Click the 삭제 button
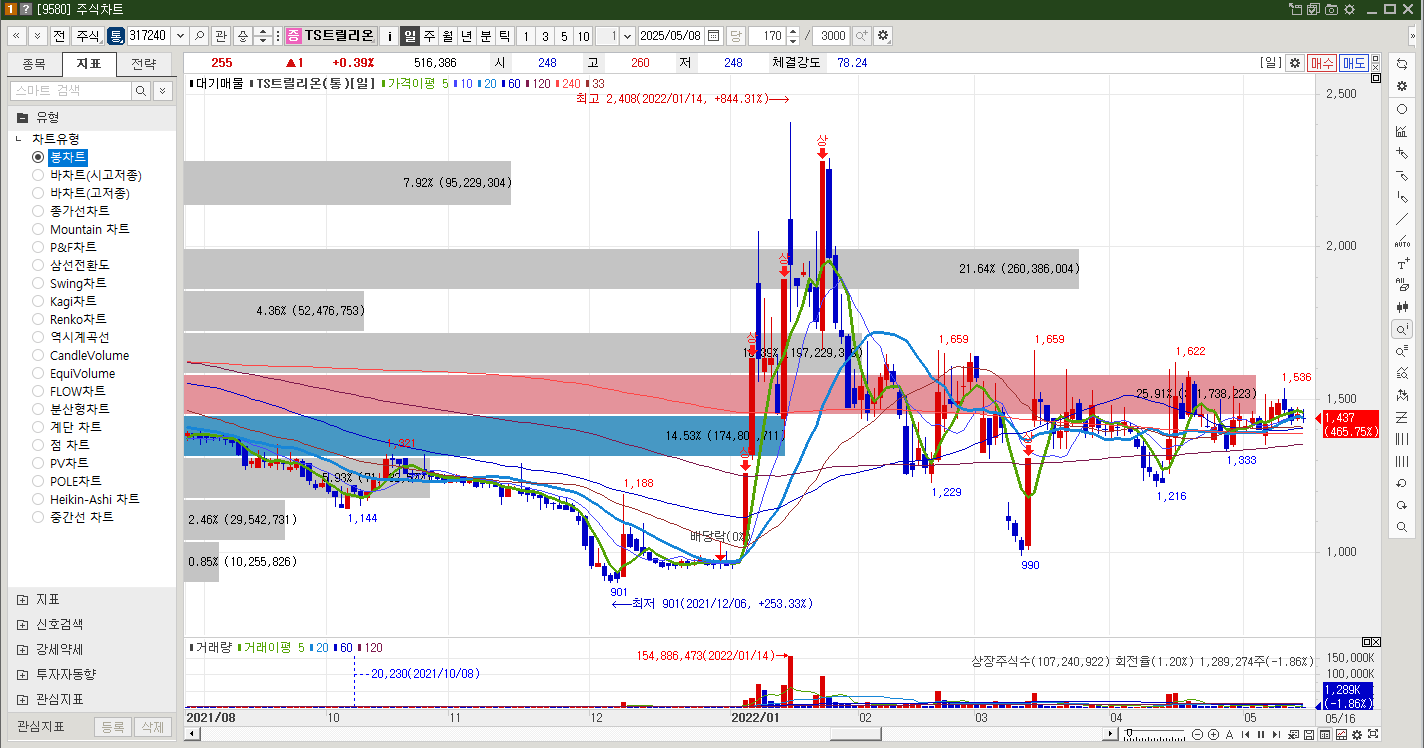Viewport: 1424px width, 748px height. tap(153, 727)
